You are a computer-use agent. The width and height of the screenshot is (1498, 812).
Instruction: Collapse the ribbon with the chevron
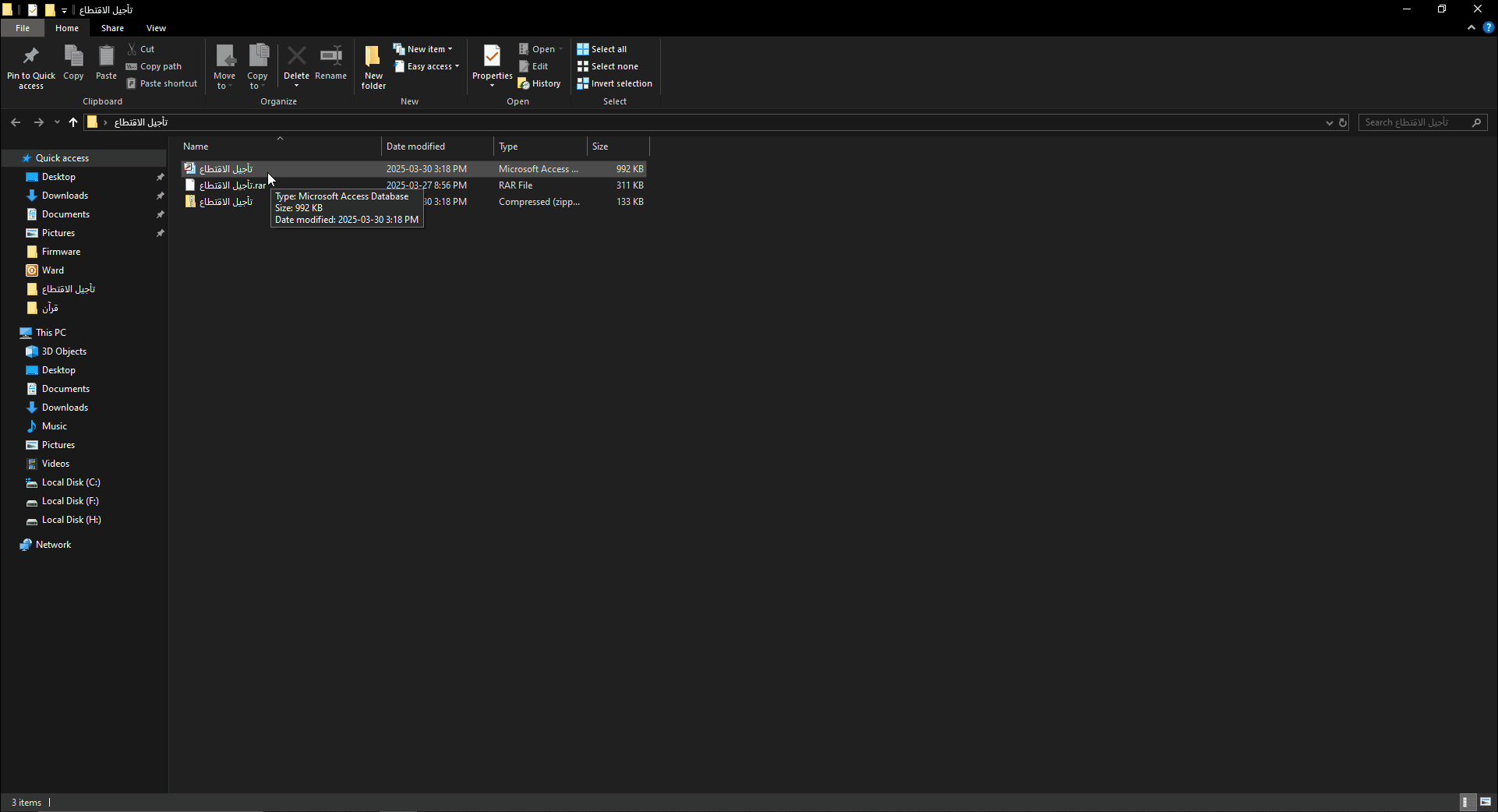(x=1472, y=27)
